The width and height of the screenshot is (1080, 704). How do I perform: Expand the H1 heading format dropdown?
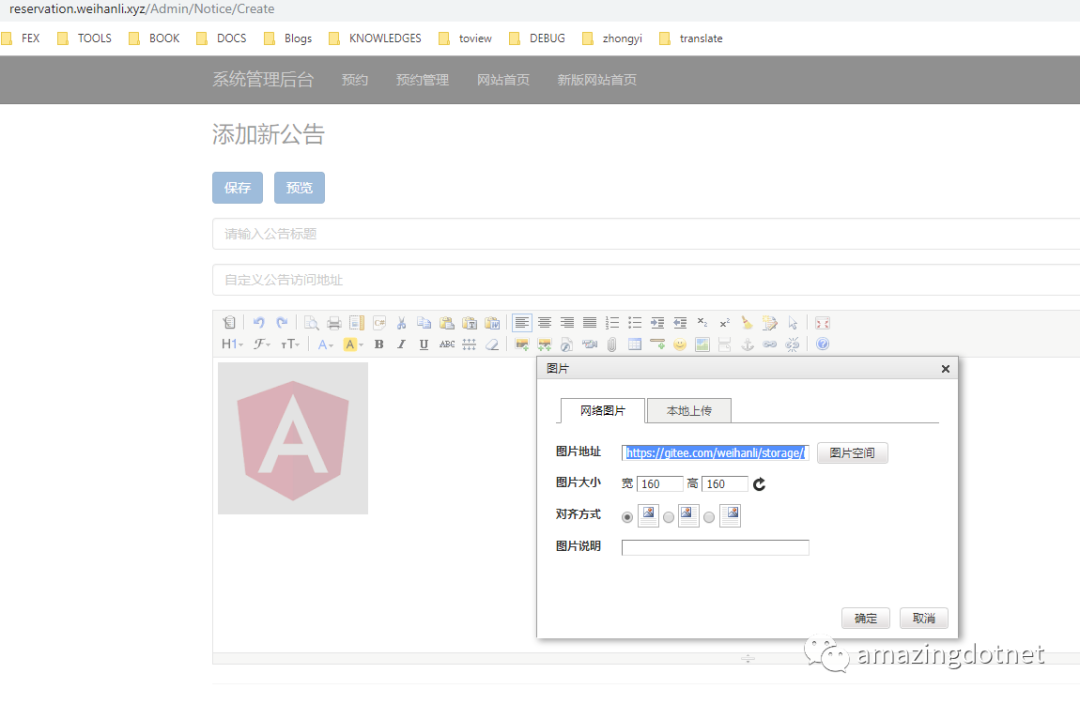click(x=232, y=344)
